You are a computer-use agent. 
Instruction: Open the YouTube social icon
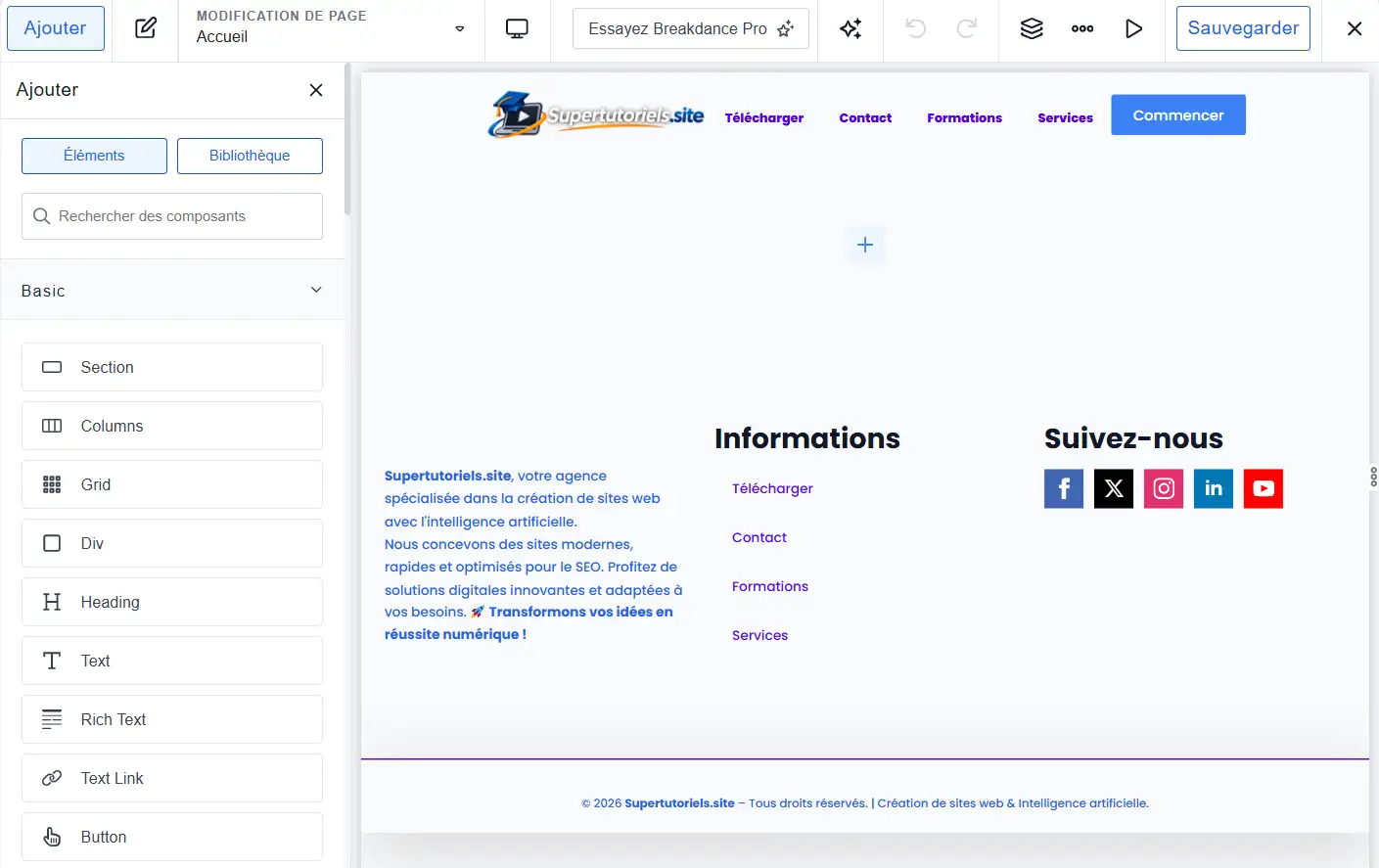pyautogui.click(x=1264, y=488)
